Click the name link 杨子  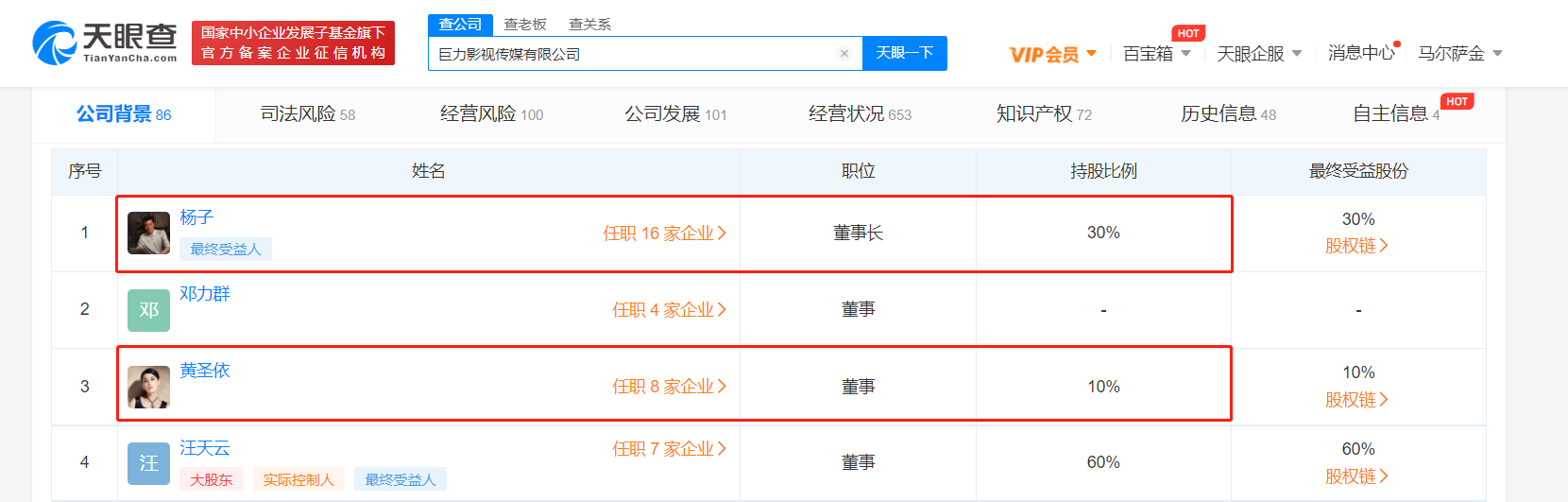tap(196, 217)
